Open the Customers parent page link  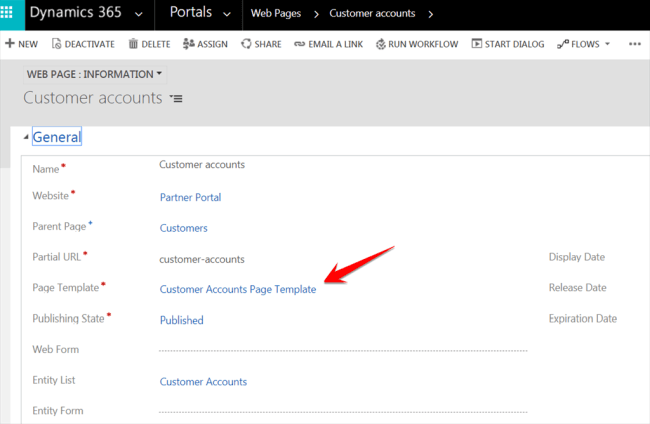(183, 228)
